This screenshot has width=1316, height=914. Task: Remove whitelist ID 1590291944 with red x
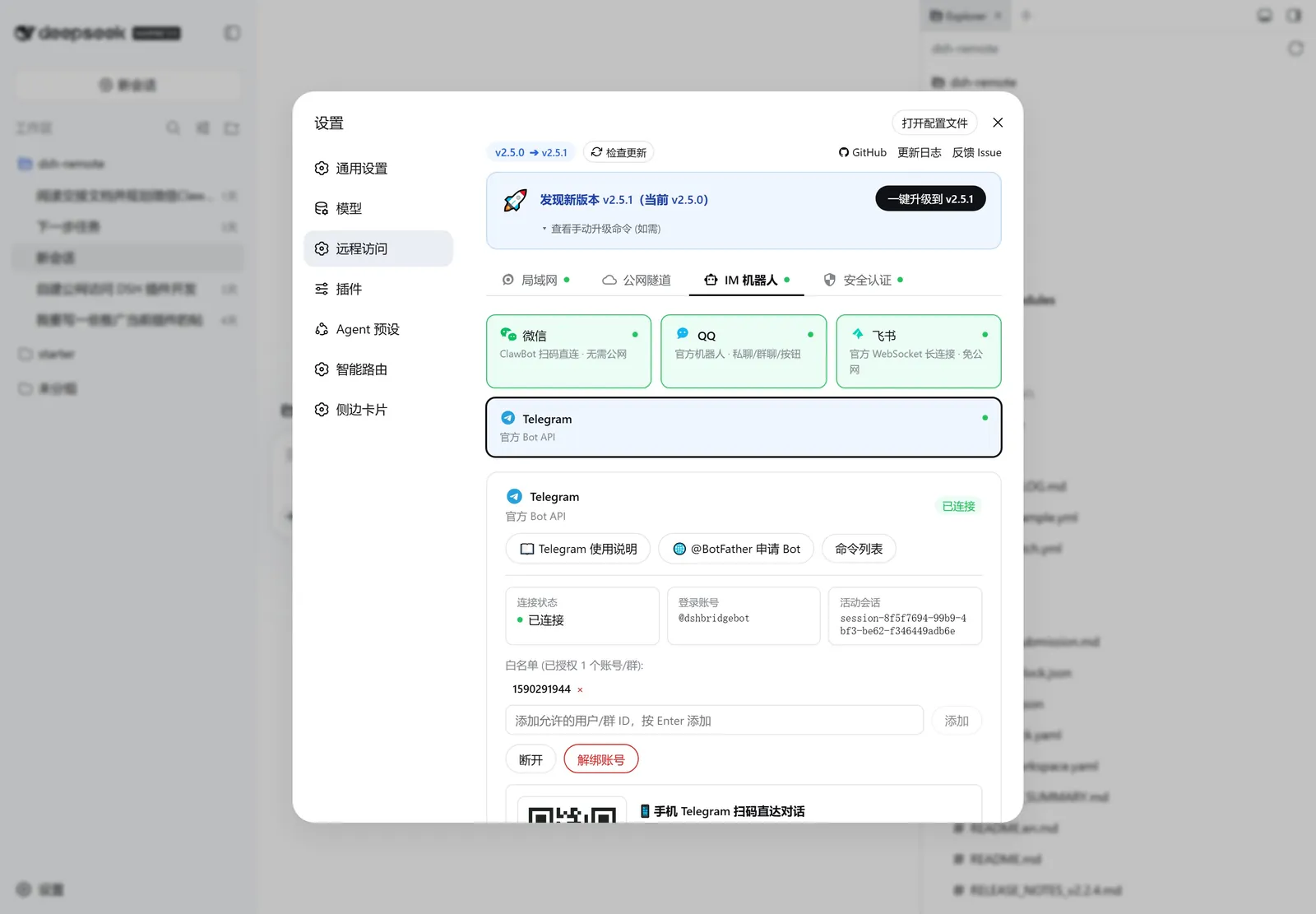click(x=580, y=690)
